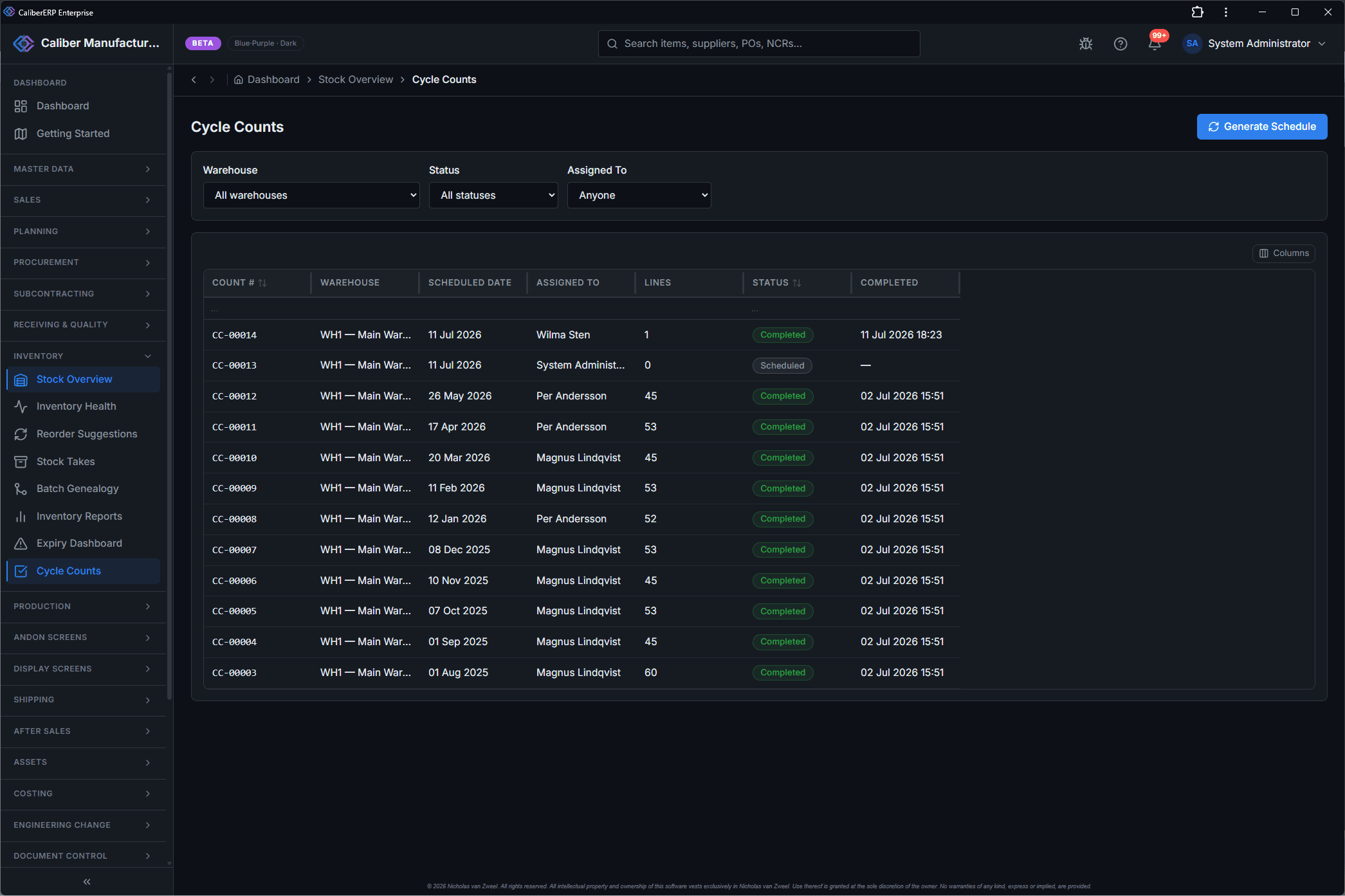
Task: Click the Stock Overview list icon
Action: point(21,379)
